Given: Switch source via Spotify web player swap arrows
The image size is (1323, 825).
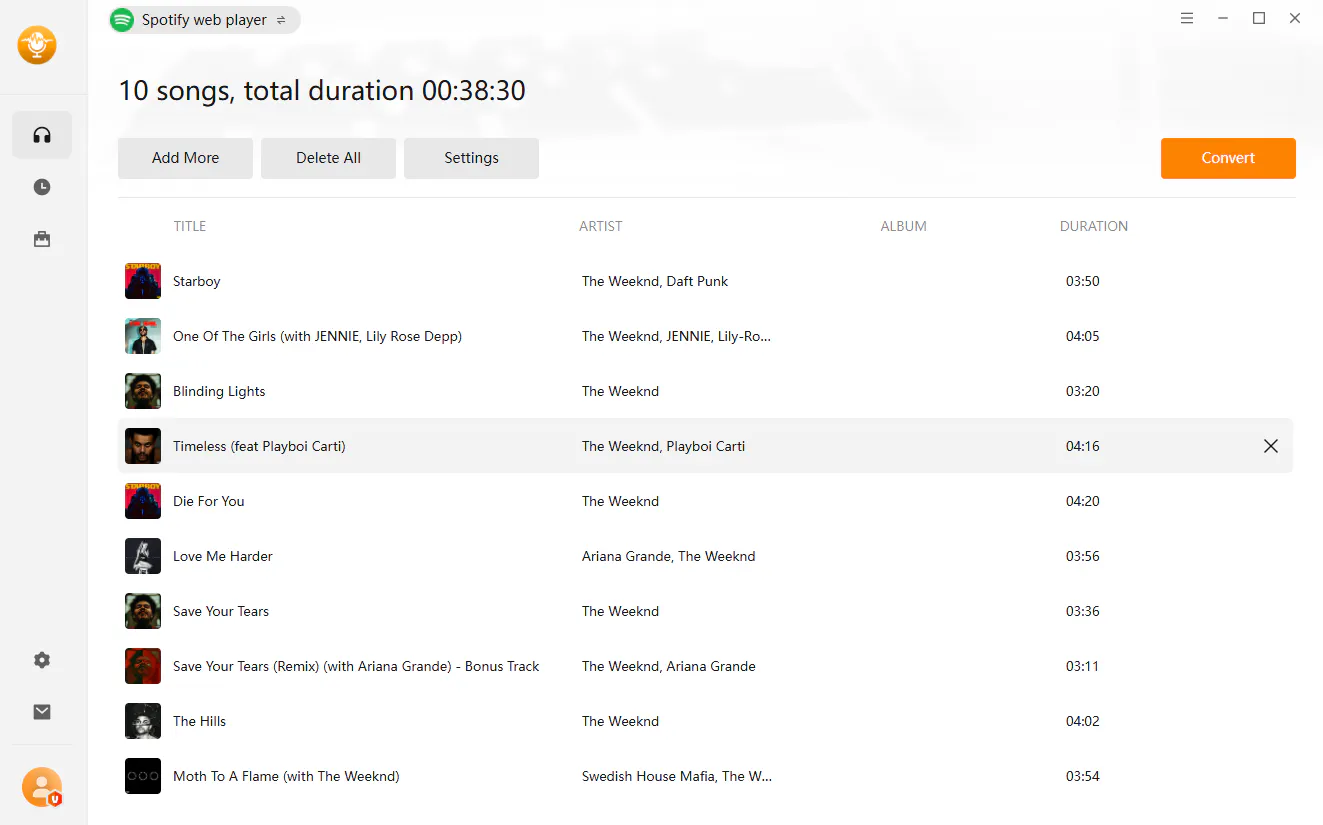Looking at the screenshot, I should (x=281, y=20).
